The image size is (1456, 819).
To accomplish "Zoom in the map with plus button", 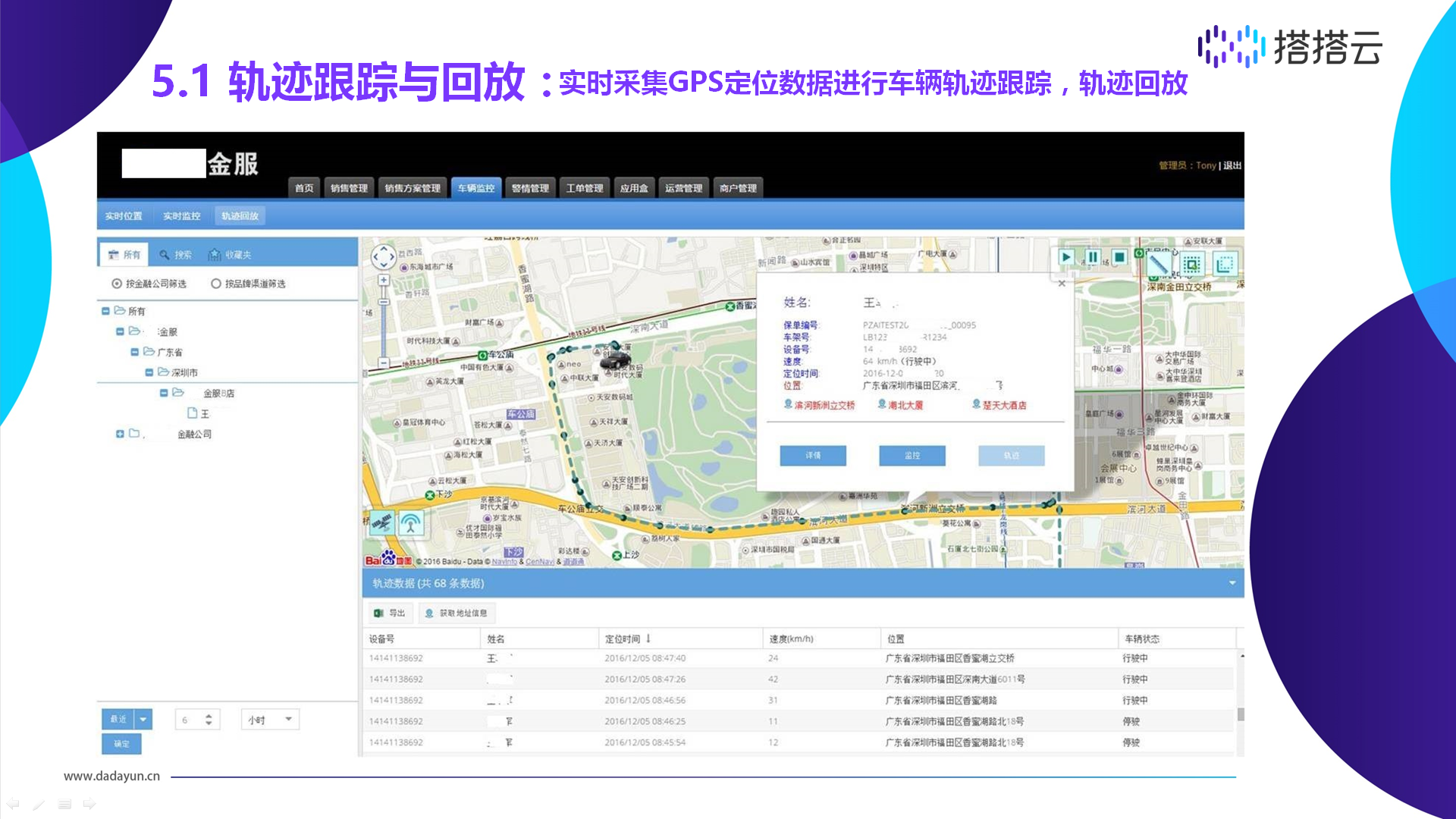I will coord(384,280).
